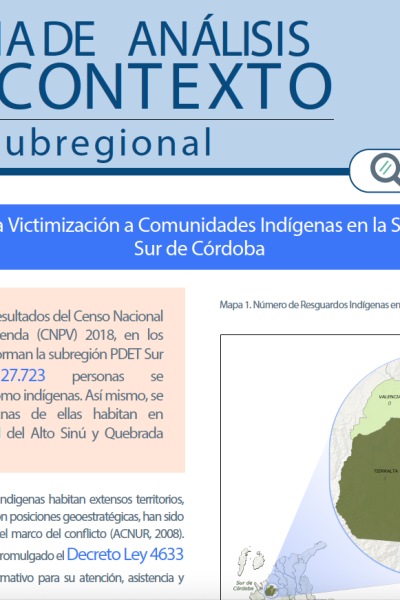The image size is (400, 600).
Task: Click 'Sur de Córdoba' in blue banner
Action: (199, 249)
